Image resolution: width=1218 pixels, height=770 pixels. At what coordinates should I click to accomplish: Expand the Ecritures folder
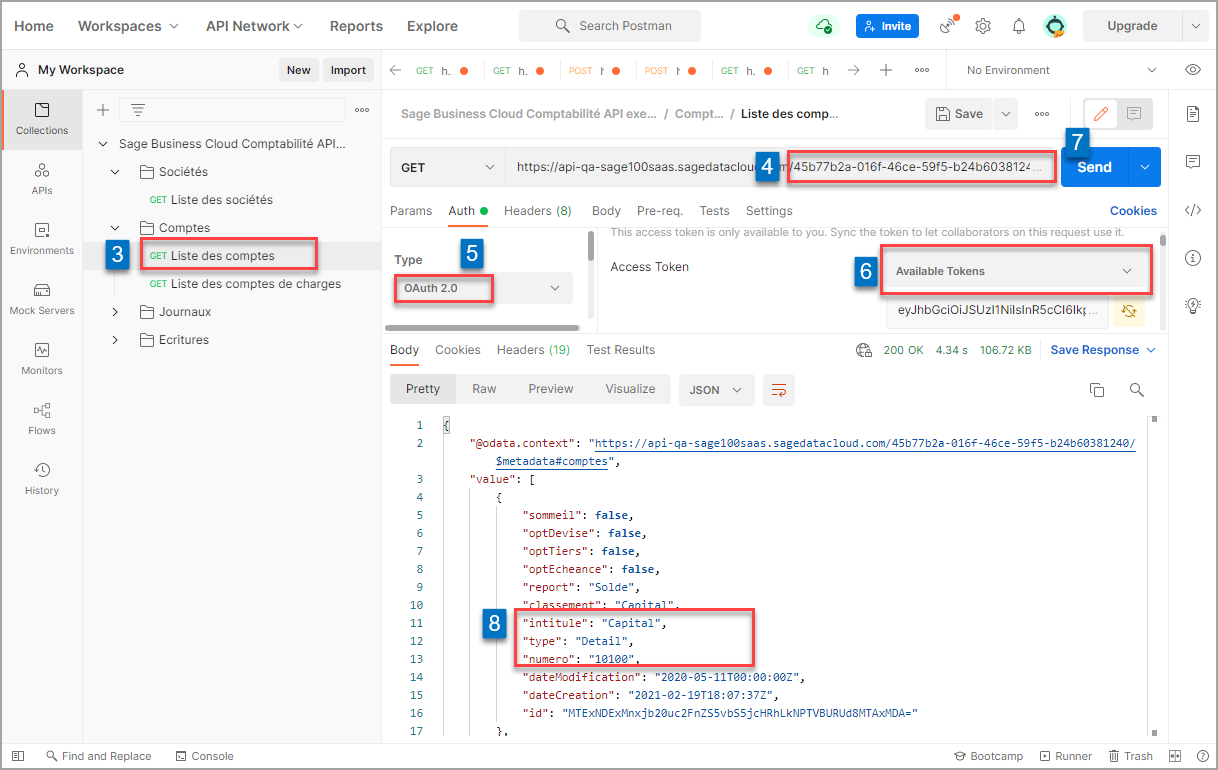point(115,340)
